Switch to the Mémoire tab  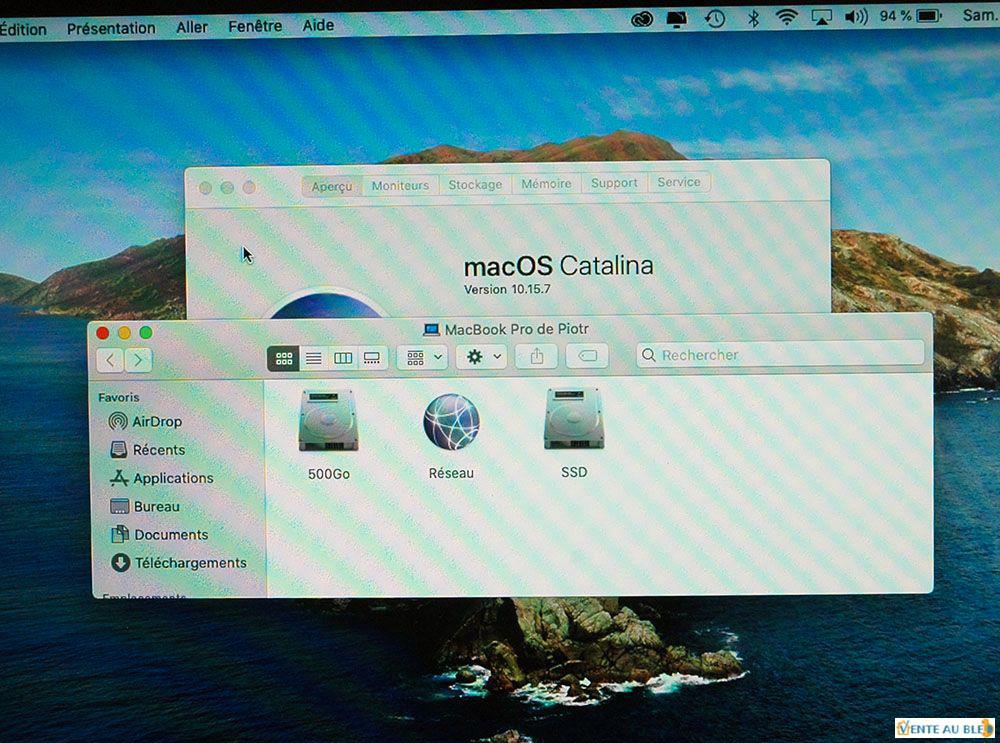point(546,184)
